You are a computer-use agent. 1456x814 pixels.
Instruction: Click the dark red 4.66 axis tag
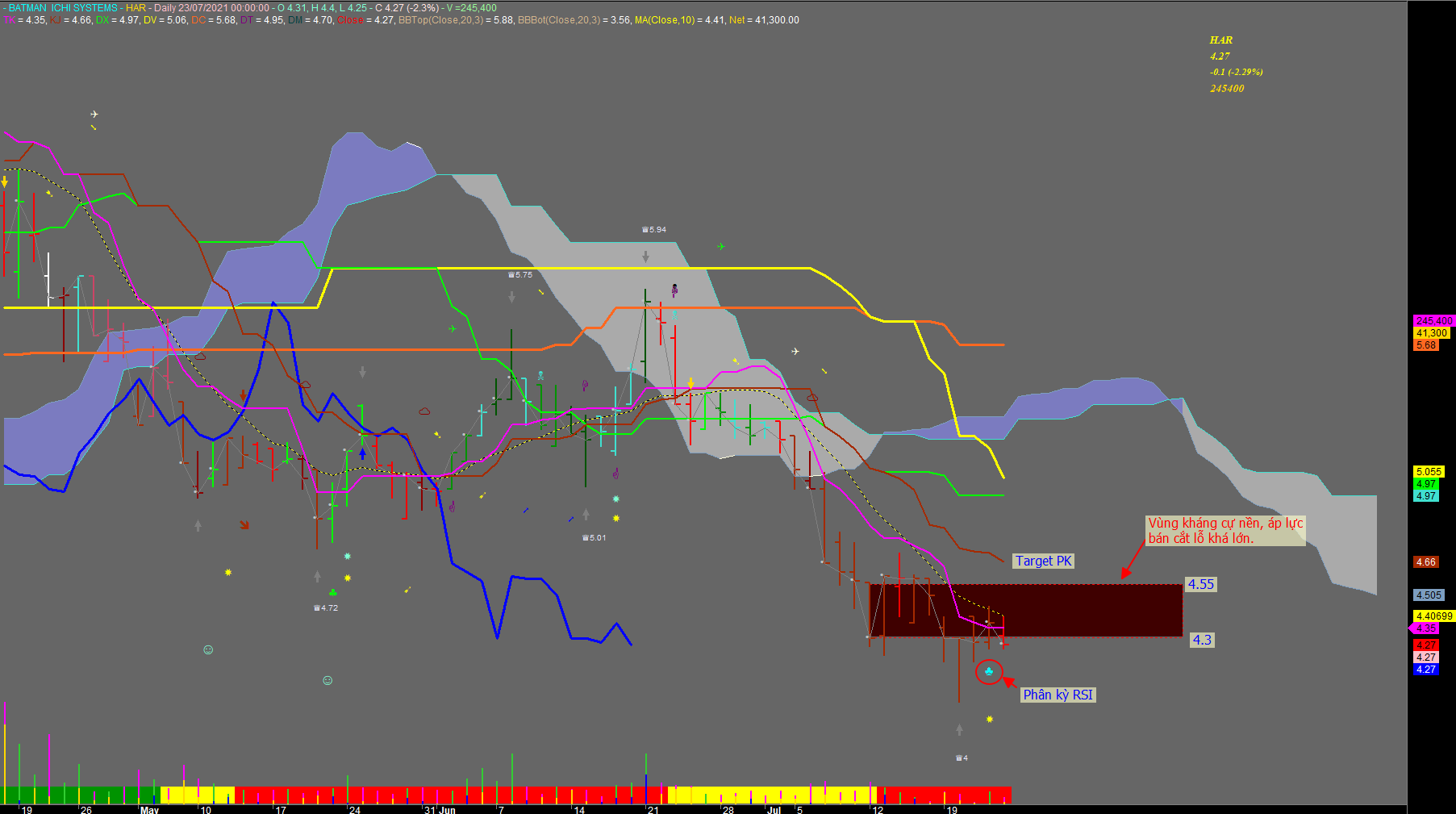(x=1426, y=562)
